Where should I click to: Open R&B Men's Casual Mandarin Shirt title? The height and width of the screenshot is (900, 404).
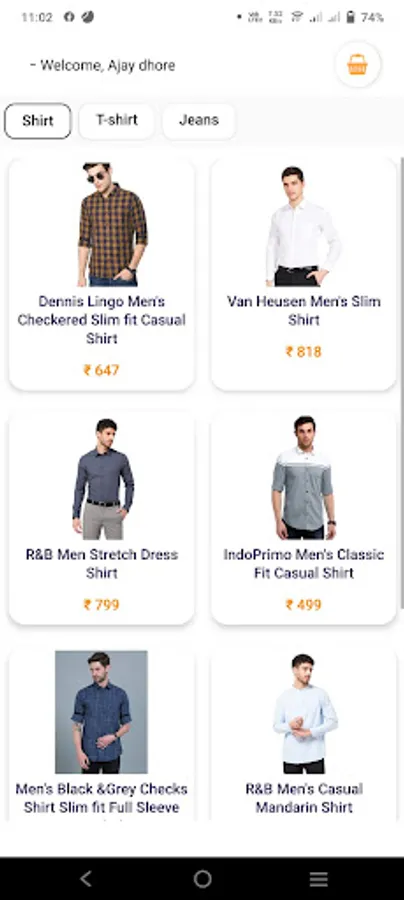click(304, 798)
